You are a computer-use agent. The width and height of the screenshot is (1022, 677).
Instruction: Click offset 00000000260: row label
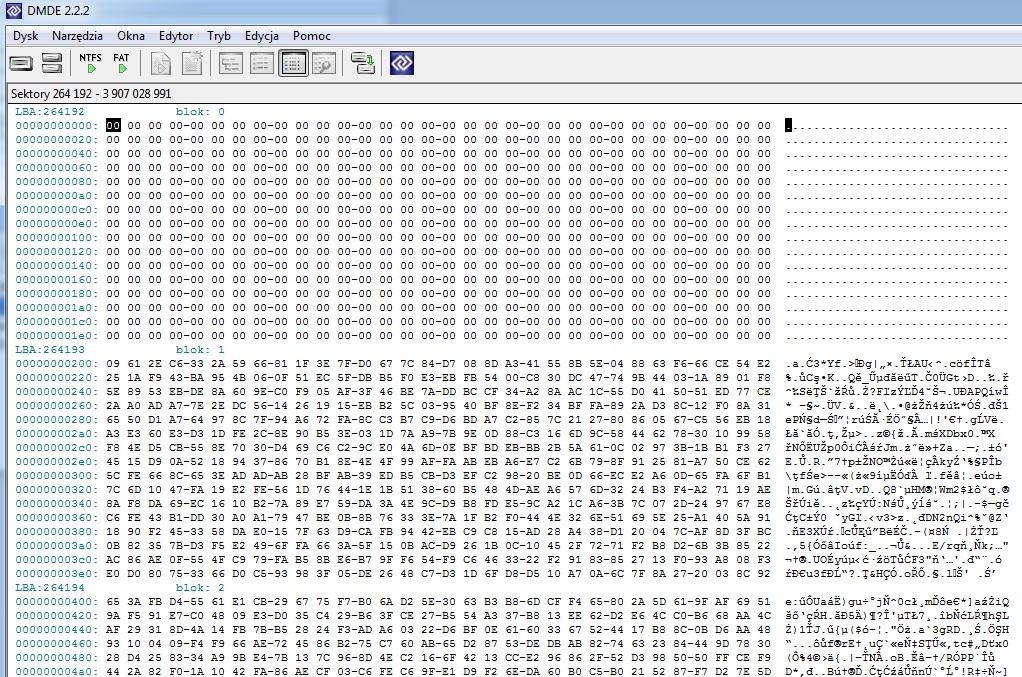(57, 405)
